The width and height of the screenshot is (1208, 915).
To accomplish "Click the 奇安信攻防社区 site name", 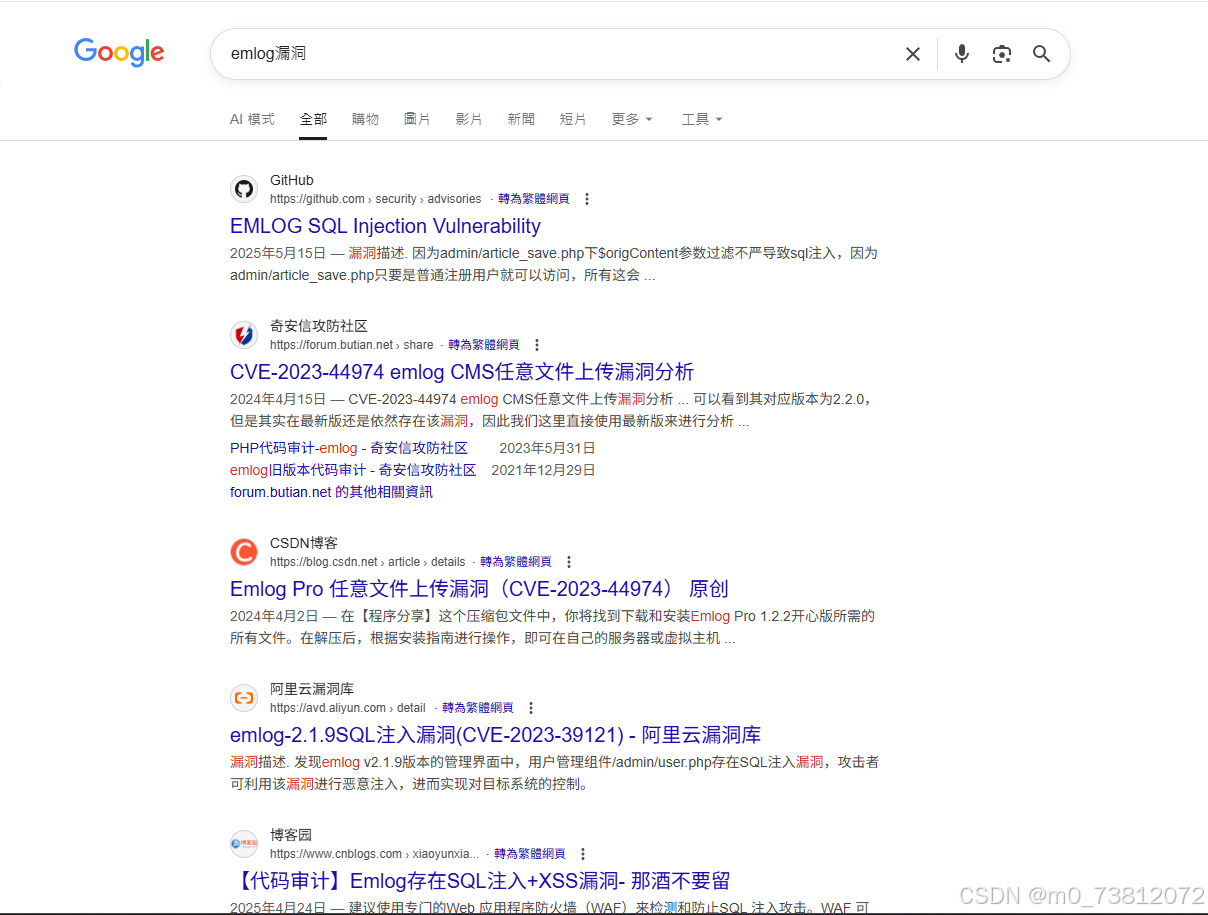I will (319, 326).
